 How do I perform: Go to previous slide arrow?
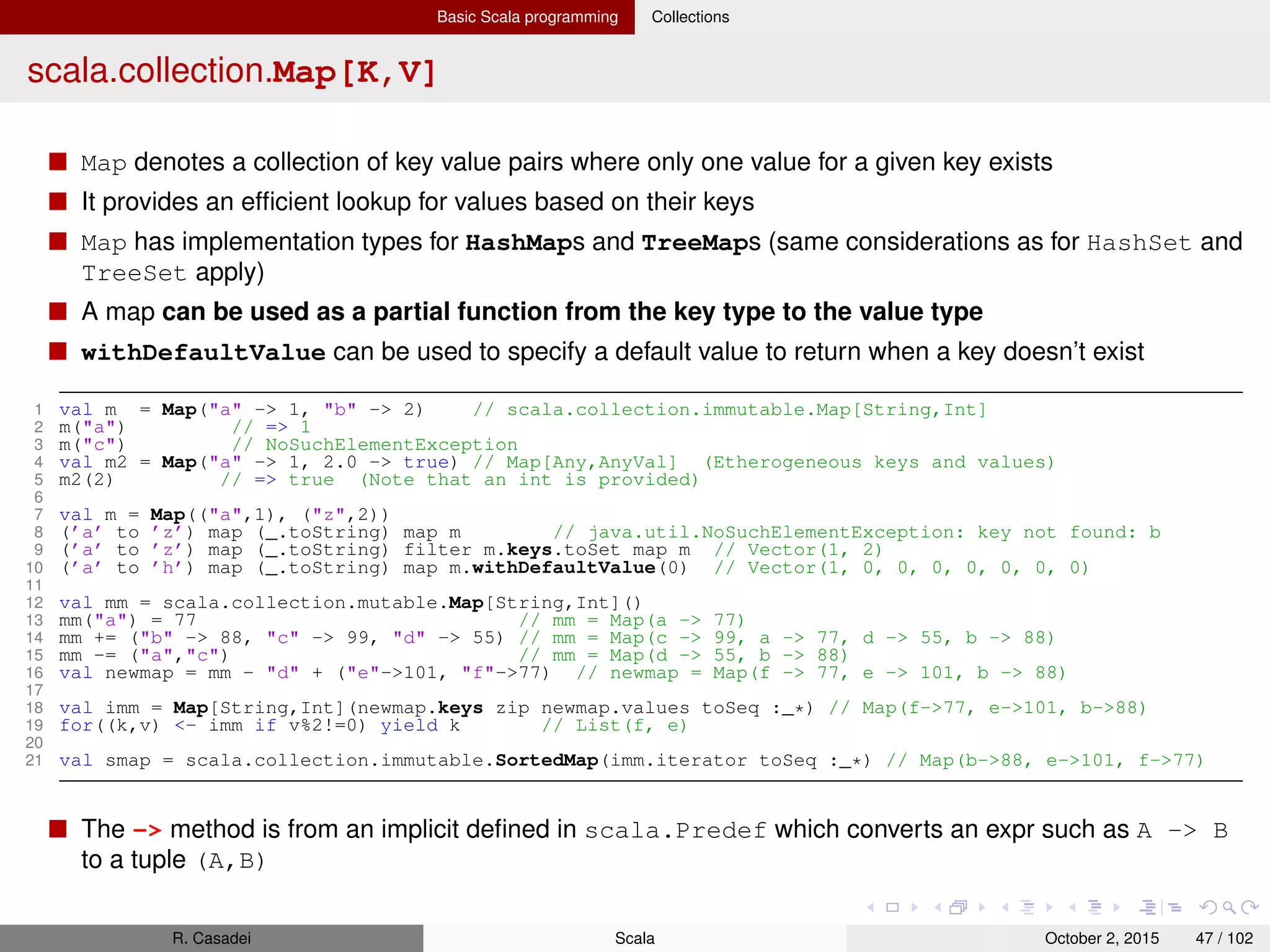tap(871, 907)
